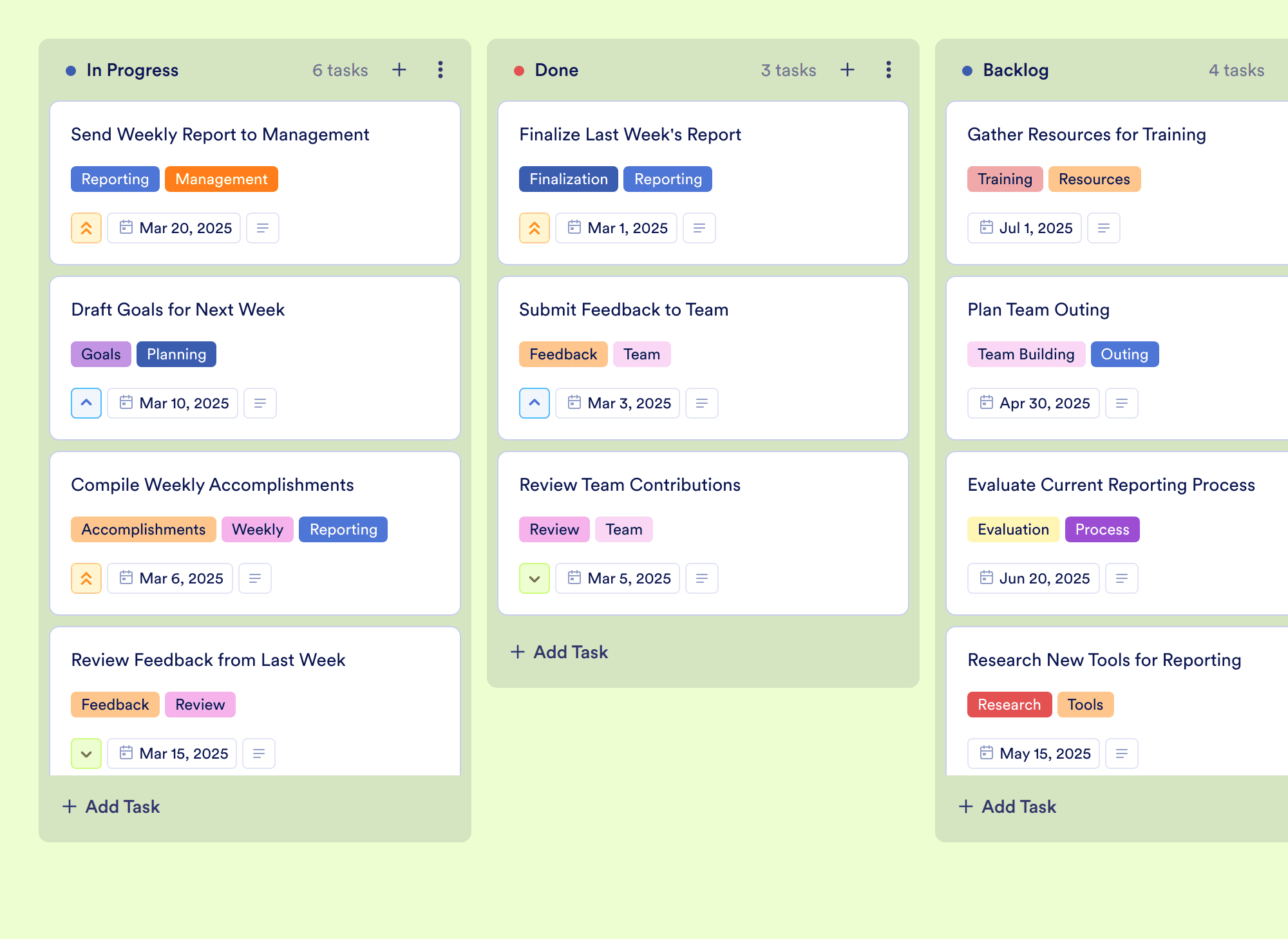Image resolution: width=1288 pixels, height=939 pixels.
Task: Open three-dot menu for In Progress column
Action: (440, 70)
